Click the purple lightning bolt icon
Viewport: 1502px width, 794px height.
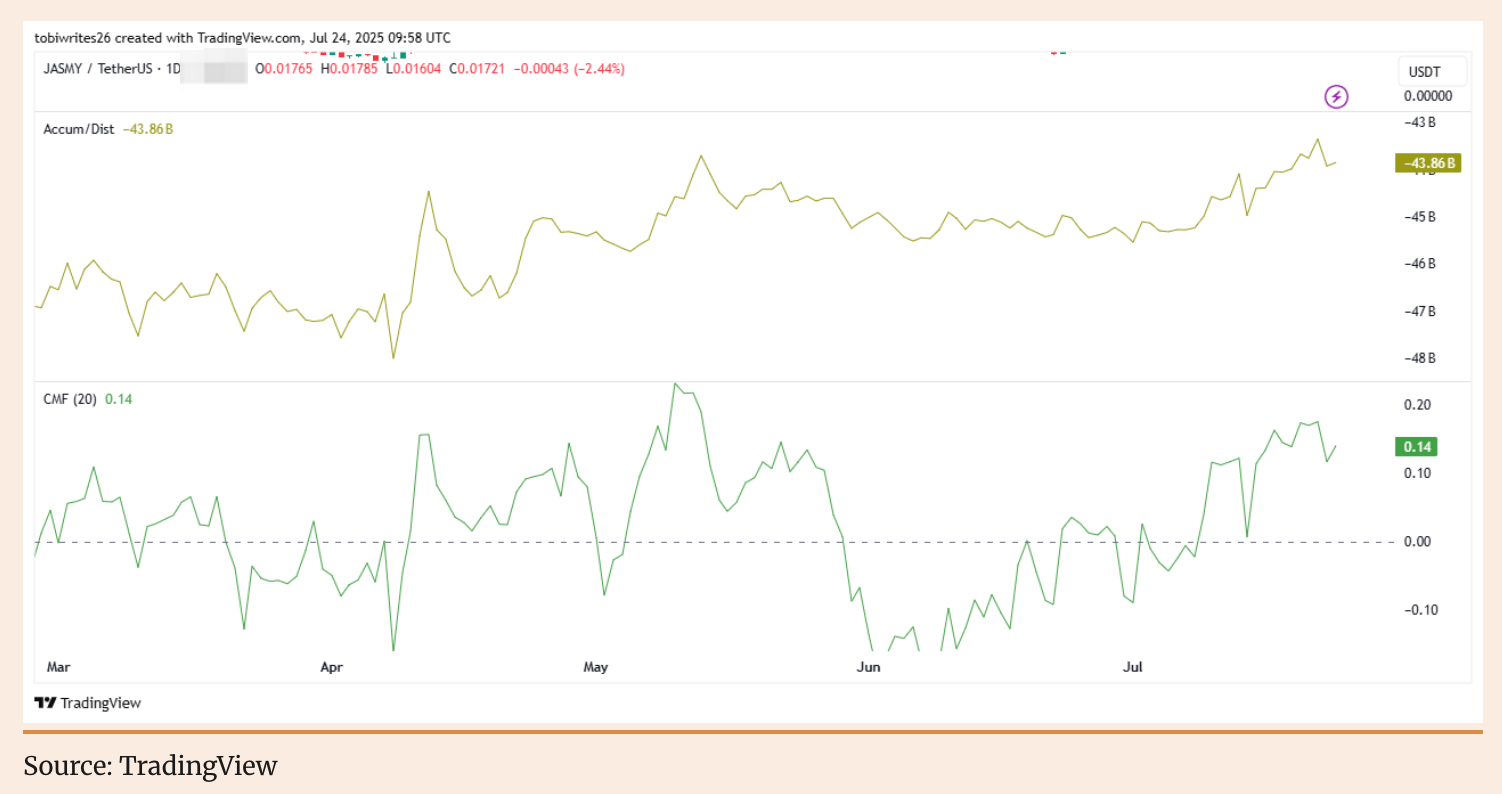[x=1336, y=97]
